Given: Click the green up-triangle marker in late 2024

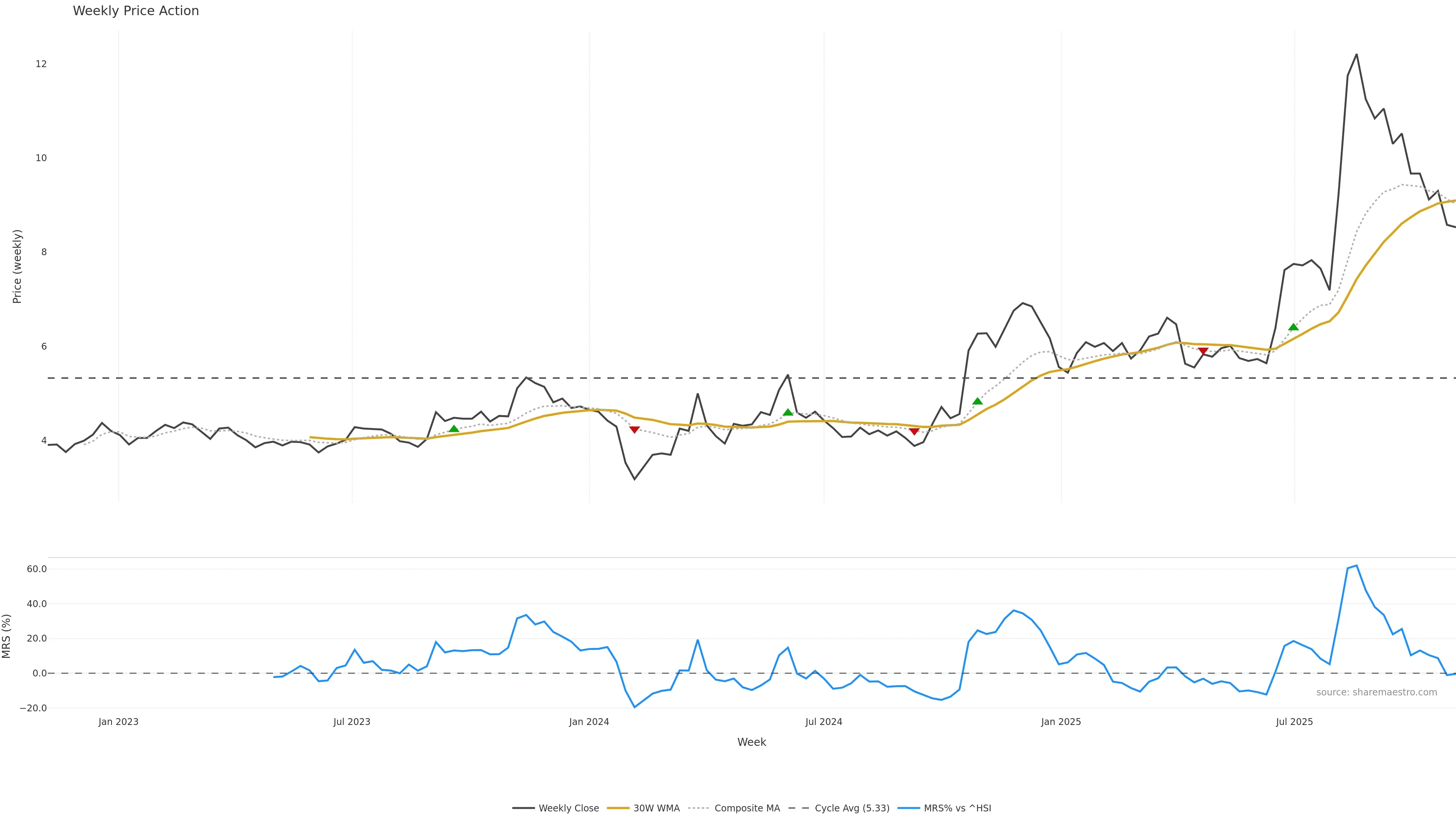Looking at the screenshot, I should pos(977,401).
